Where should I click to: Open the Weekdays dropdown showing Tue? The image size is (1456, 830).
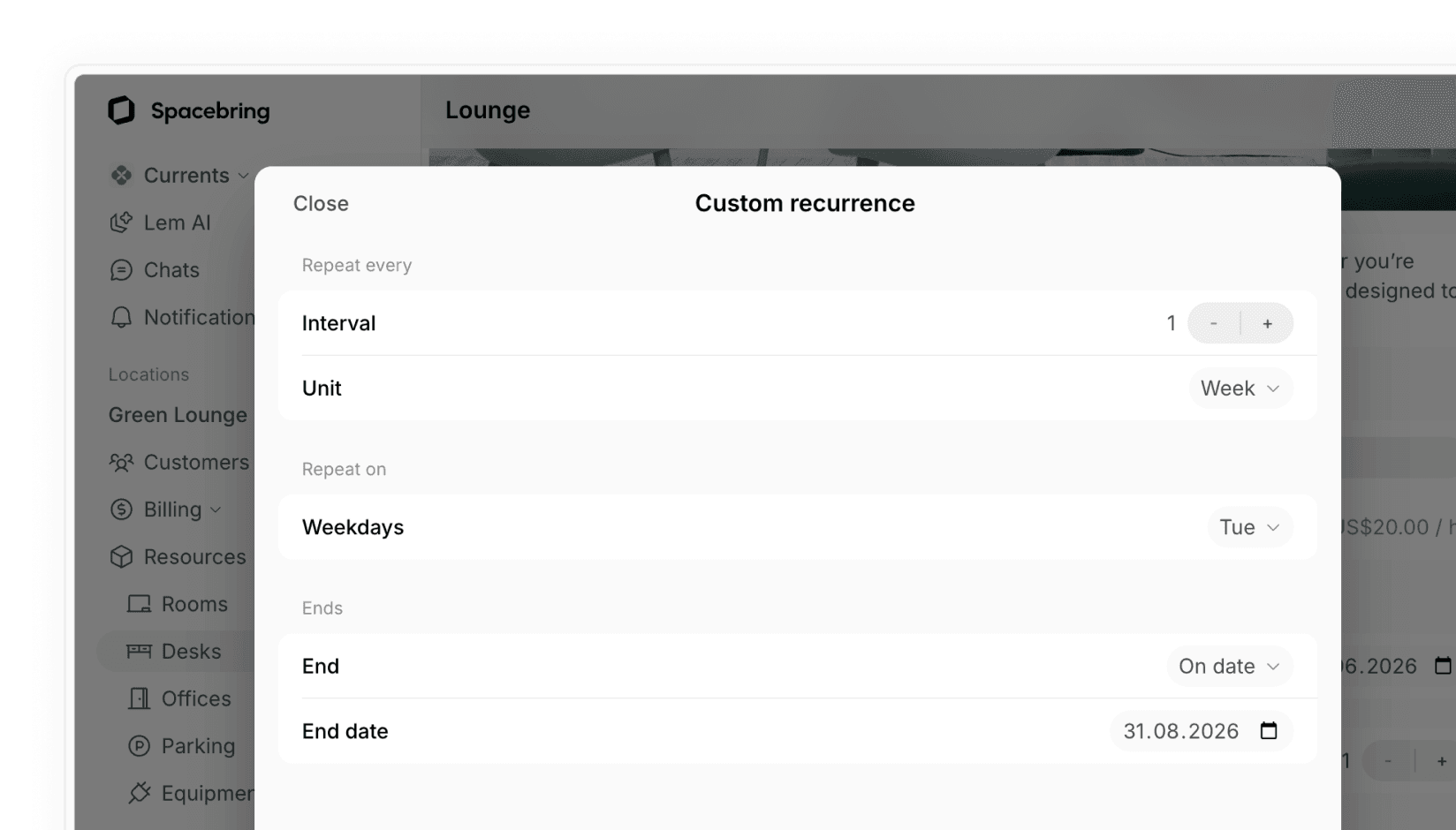point(1250,527)
